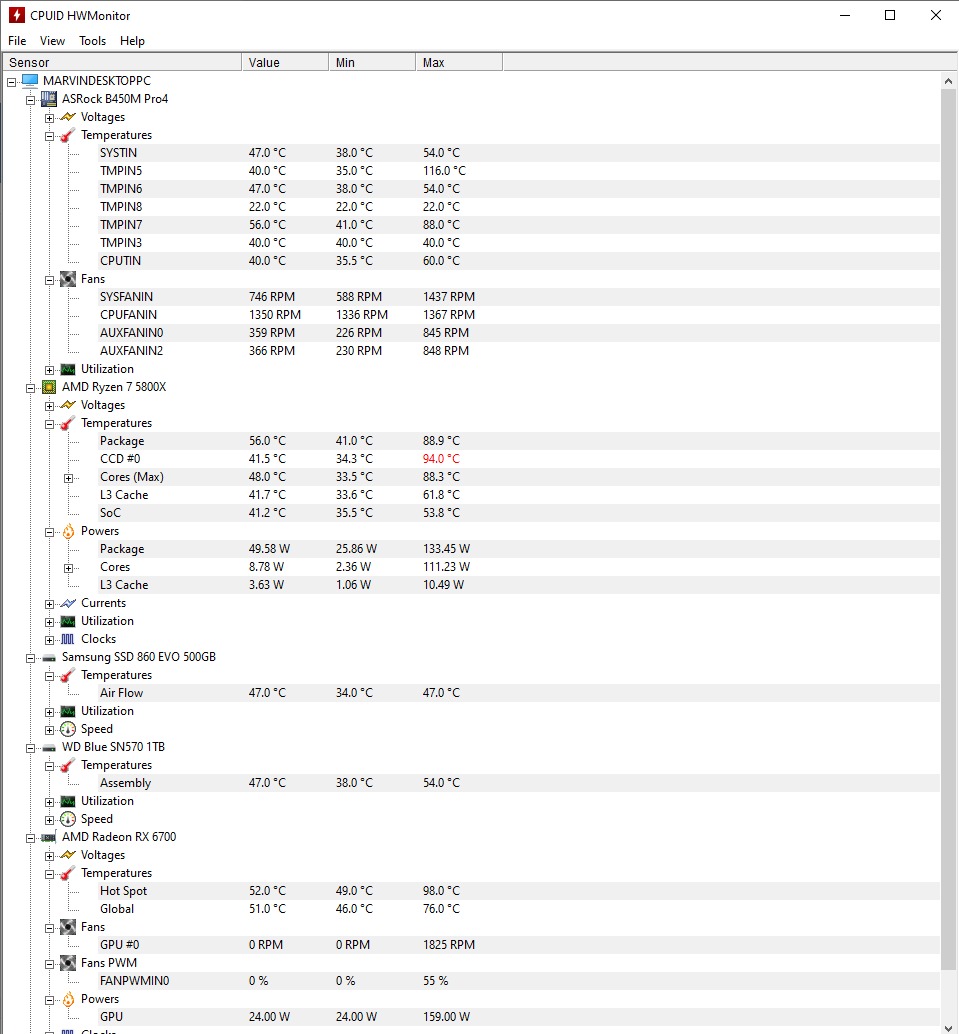Click the Min column header
This screenshot has height=1034, width=959.
[372, 63]
